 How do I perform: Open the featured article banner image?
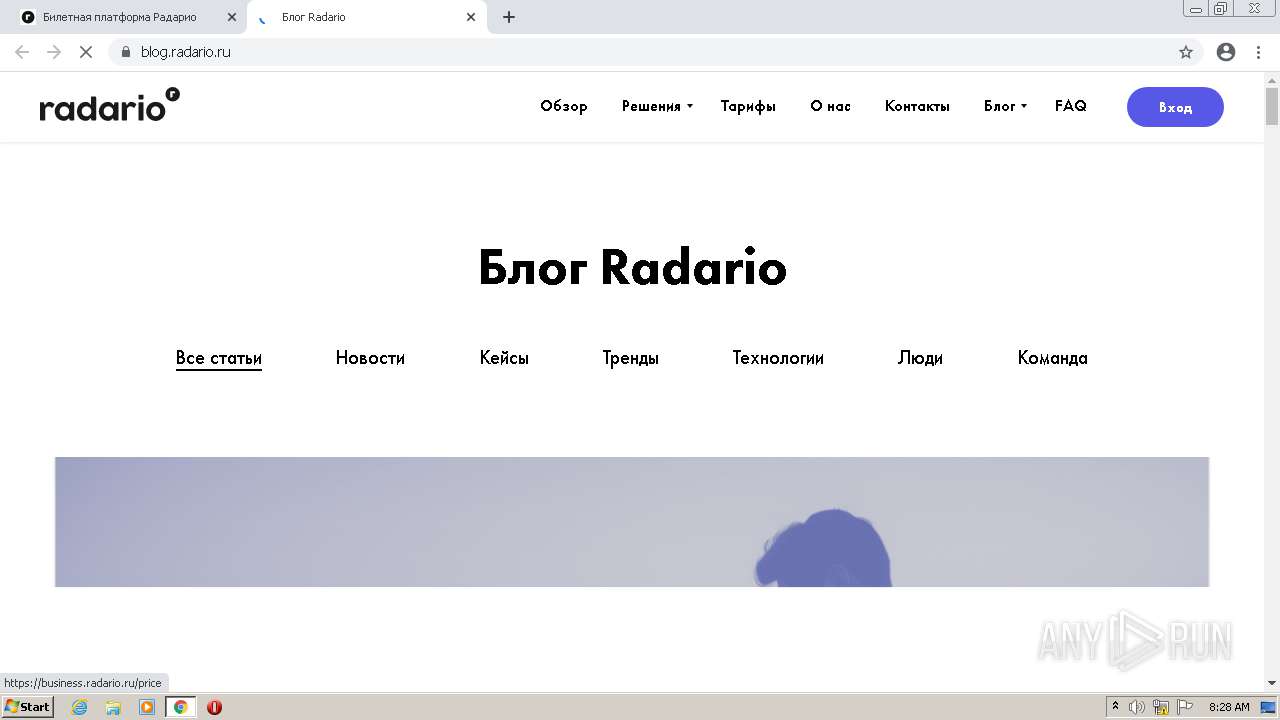(x=632, y=522)
